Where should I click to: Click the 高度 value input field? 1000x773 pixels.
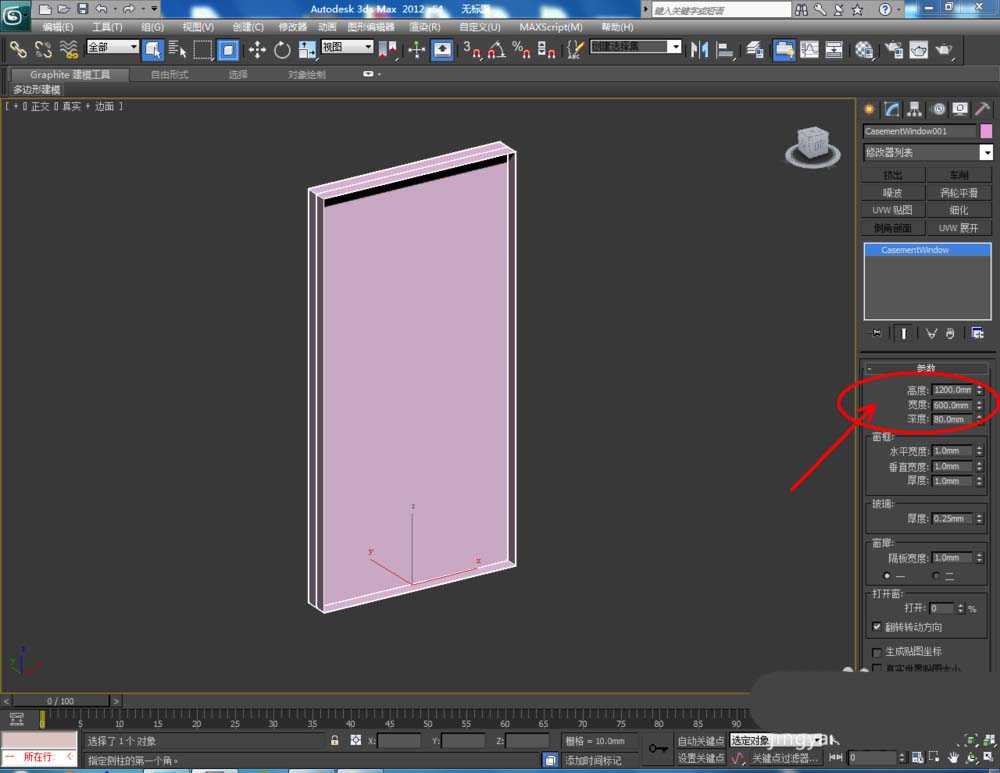952,390
